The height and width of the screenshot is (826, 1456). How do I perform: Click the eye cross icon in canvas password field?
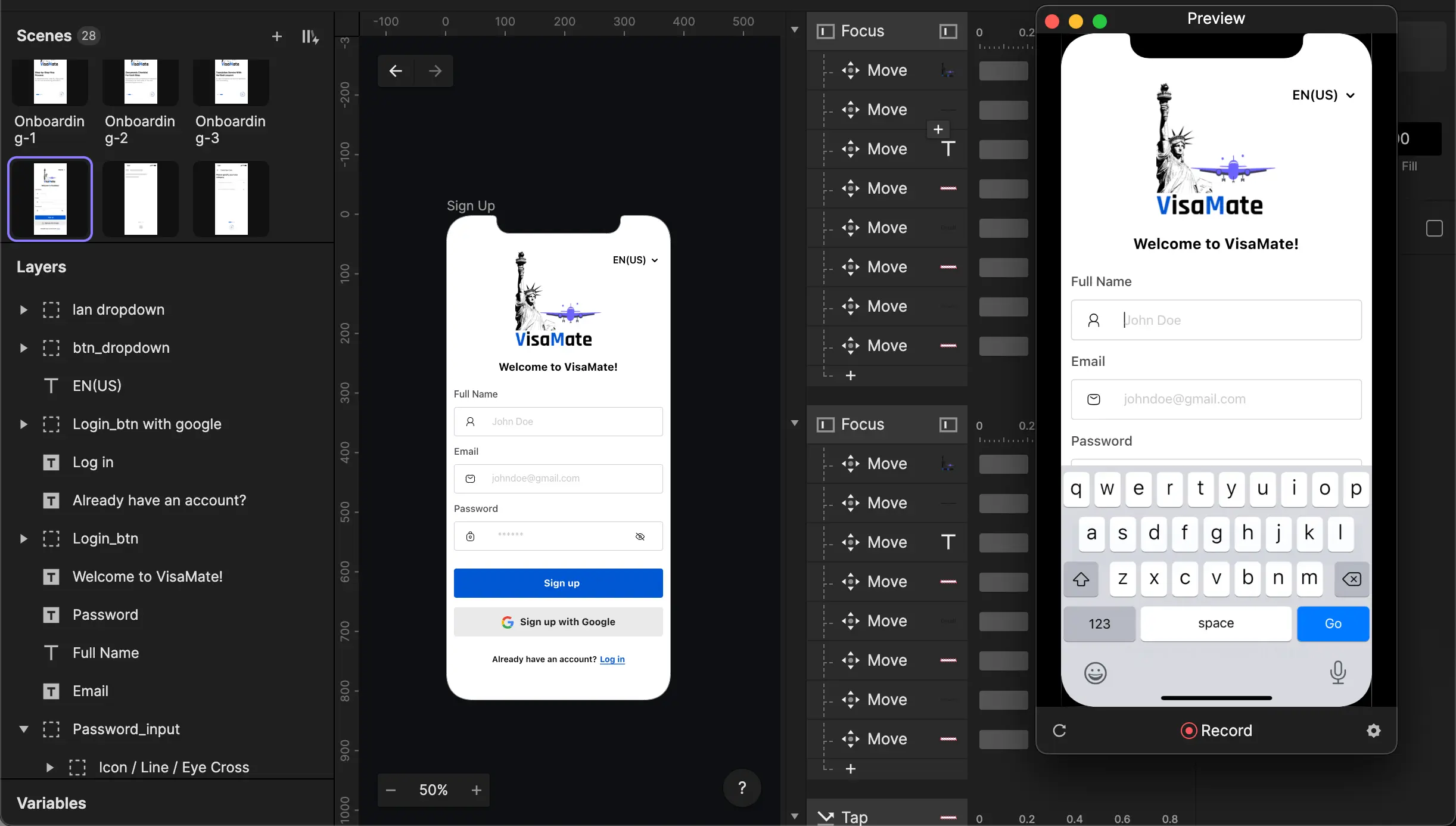click(x=640, y=536)
